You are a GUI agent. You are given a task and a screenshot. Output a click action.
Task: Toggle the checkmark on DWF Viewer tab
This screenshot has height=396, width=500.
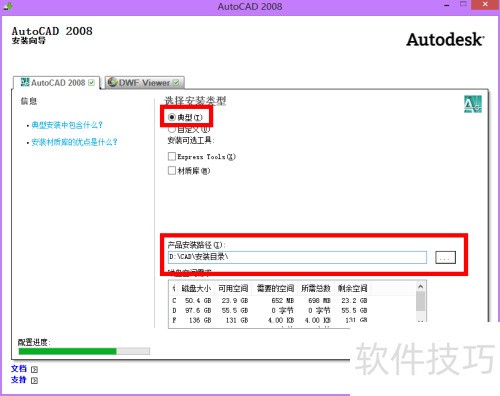[176, 82]
